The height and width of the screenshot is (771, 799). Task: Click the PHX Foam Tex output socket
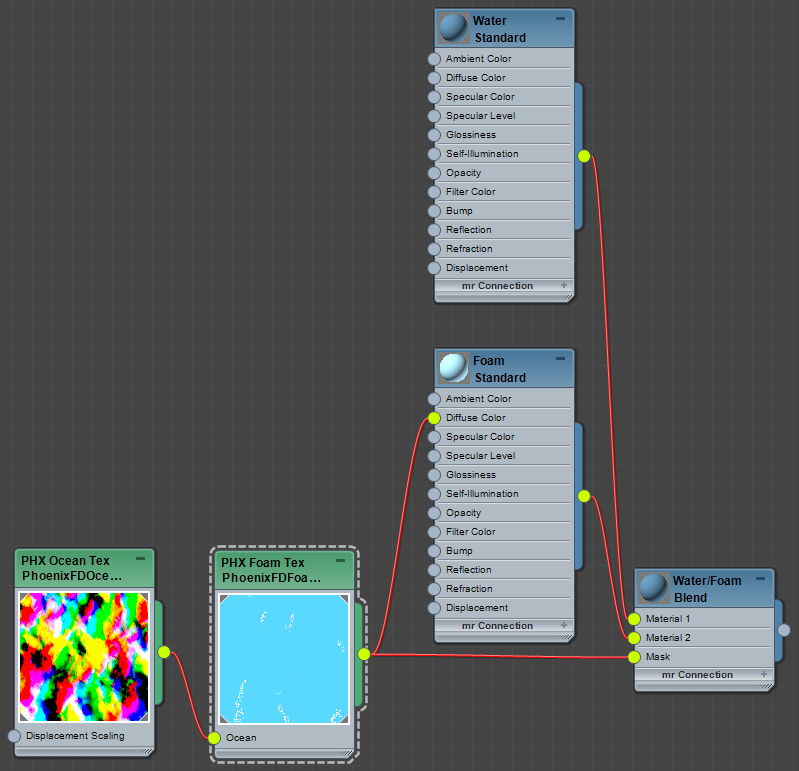click(364, 654)
